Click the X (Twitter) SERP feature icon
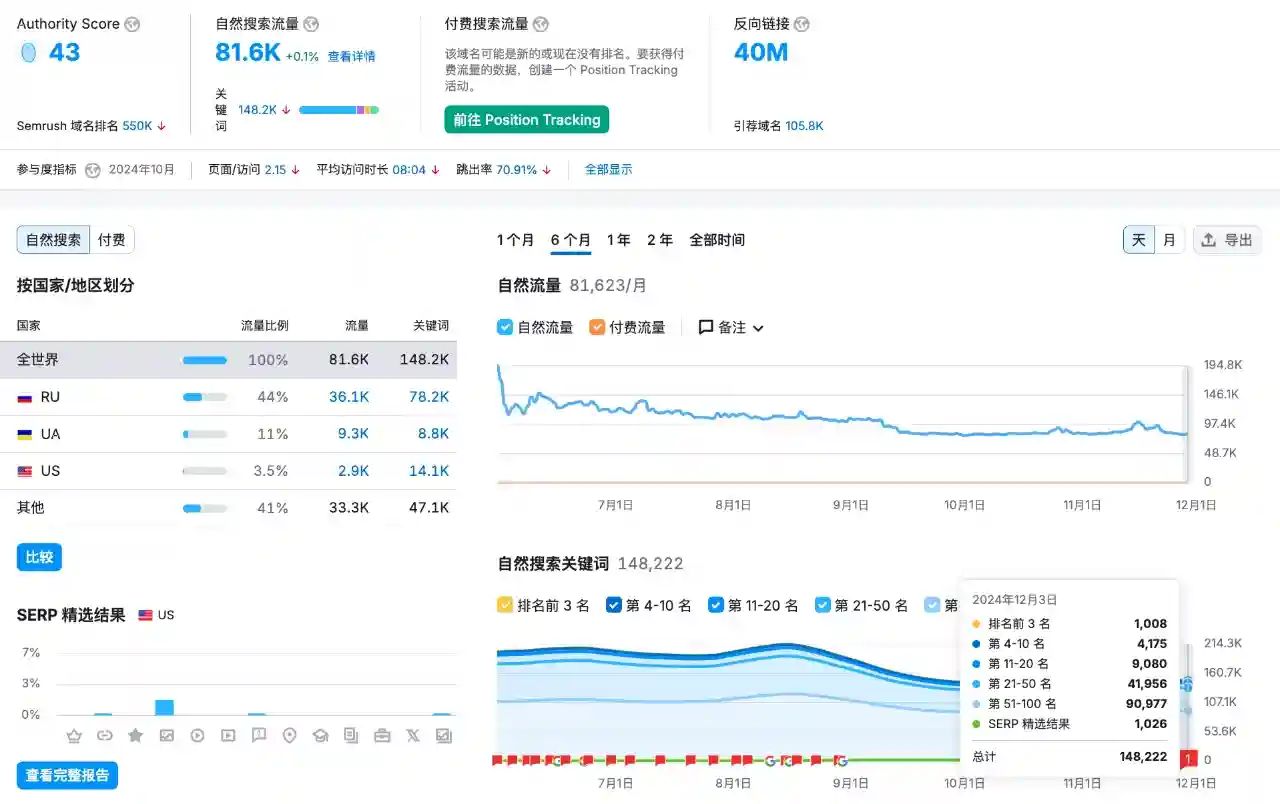1280x804 pixels. click(413, 735)
